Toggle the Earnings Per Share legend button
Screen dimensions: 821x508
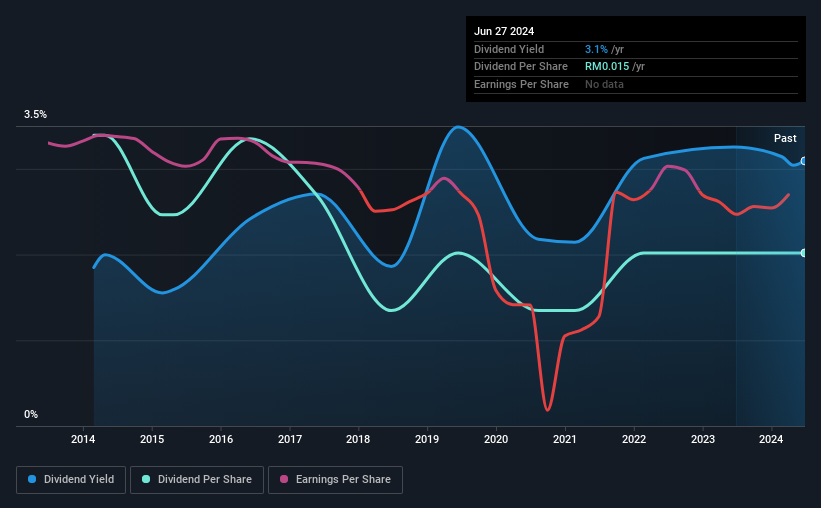pos(335,480)
